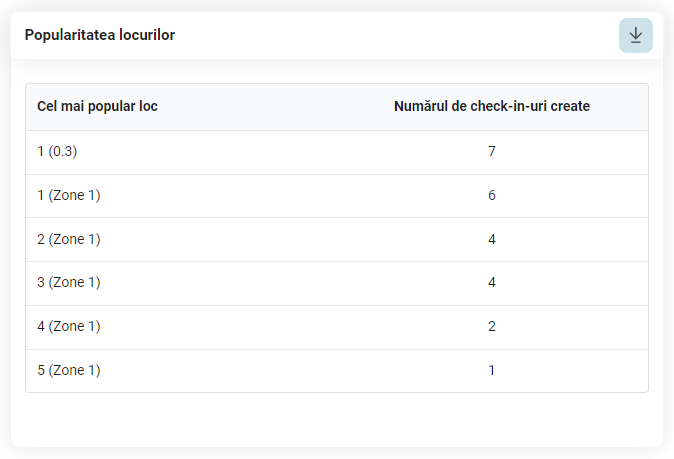Click the download icon button

pyautogui.click(x=635, y=35)
